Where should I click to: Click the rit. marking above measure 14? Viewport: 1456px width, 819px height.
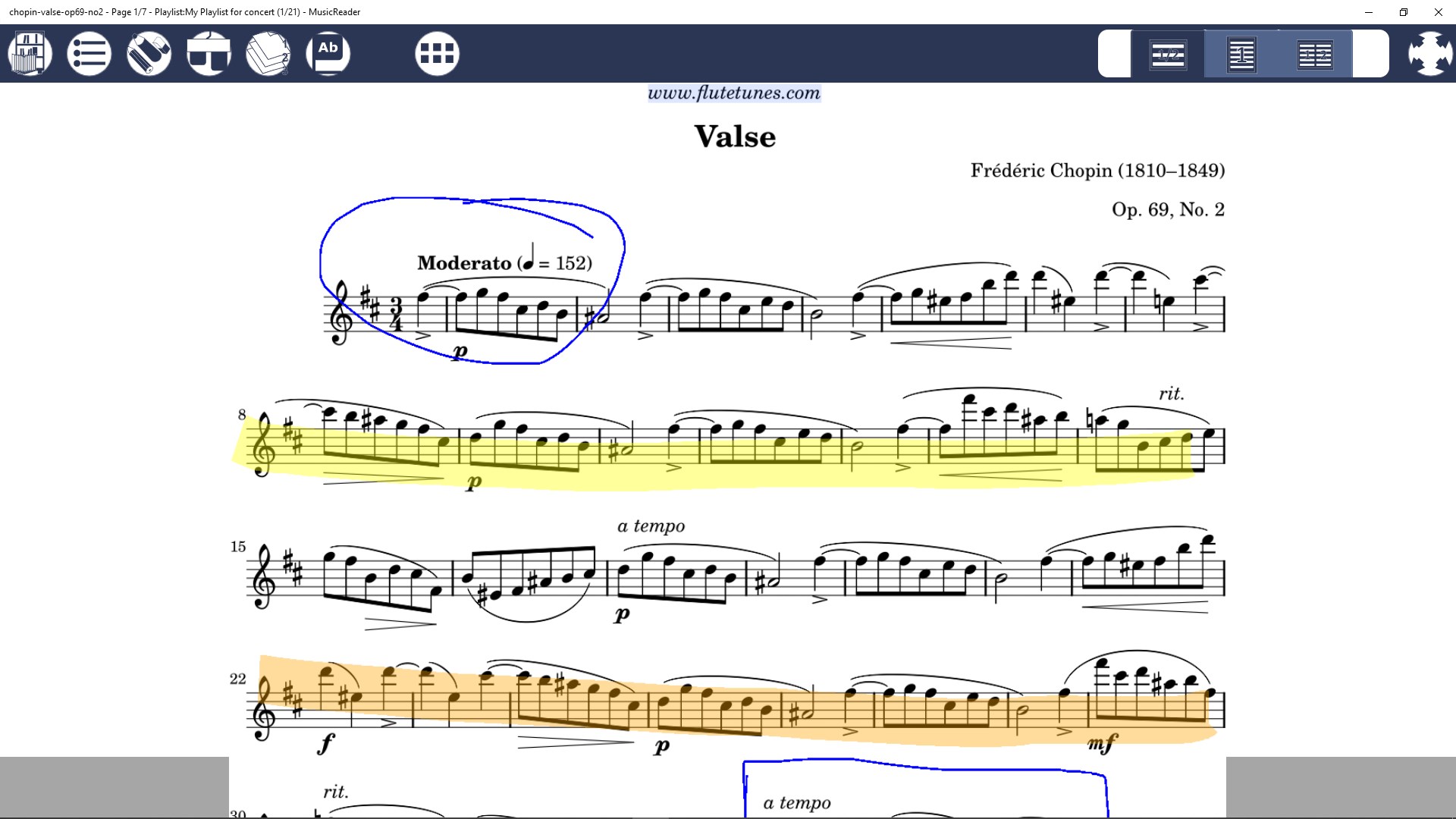[x=1171, y=394]
